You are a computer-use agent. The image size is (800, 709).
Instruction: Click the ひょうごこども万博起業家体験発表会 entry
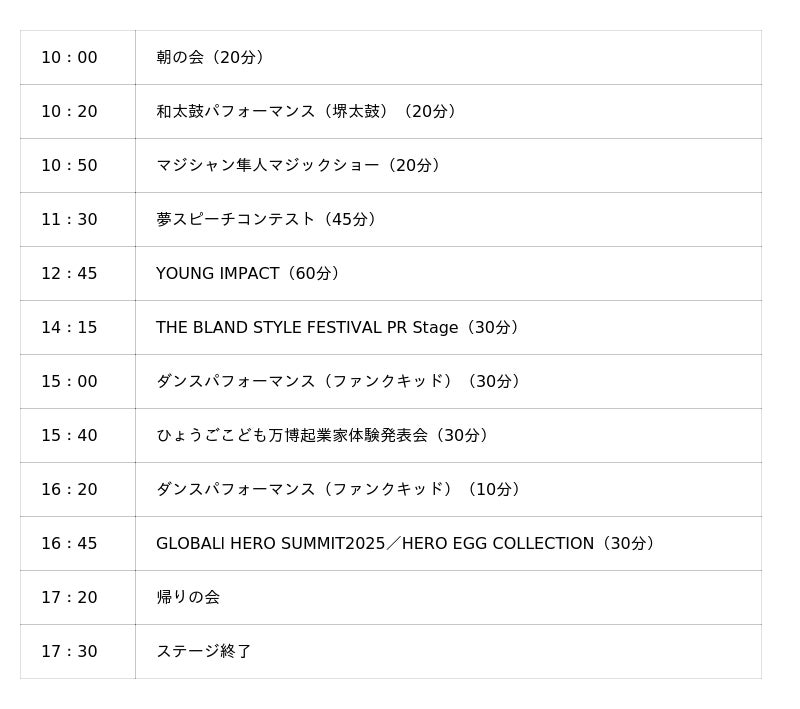click(x=324, y=436)
